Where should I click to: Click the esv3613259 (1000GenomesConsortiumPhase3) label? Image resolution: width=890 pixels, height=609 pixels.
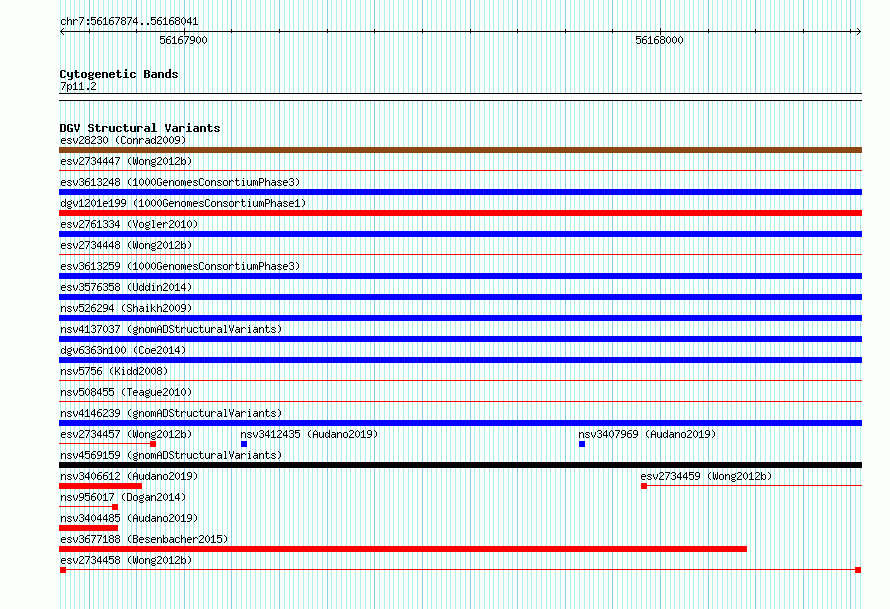click(180, 266)
